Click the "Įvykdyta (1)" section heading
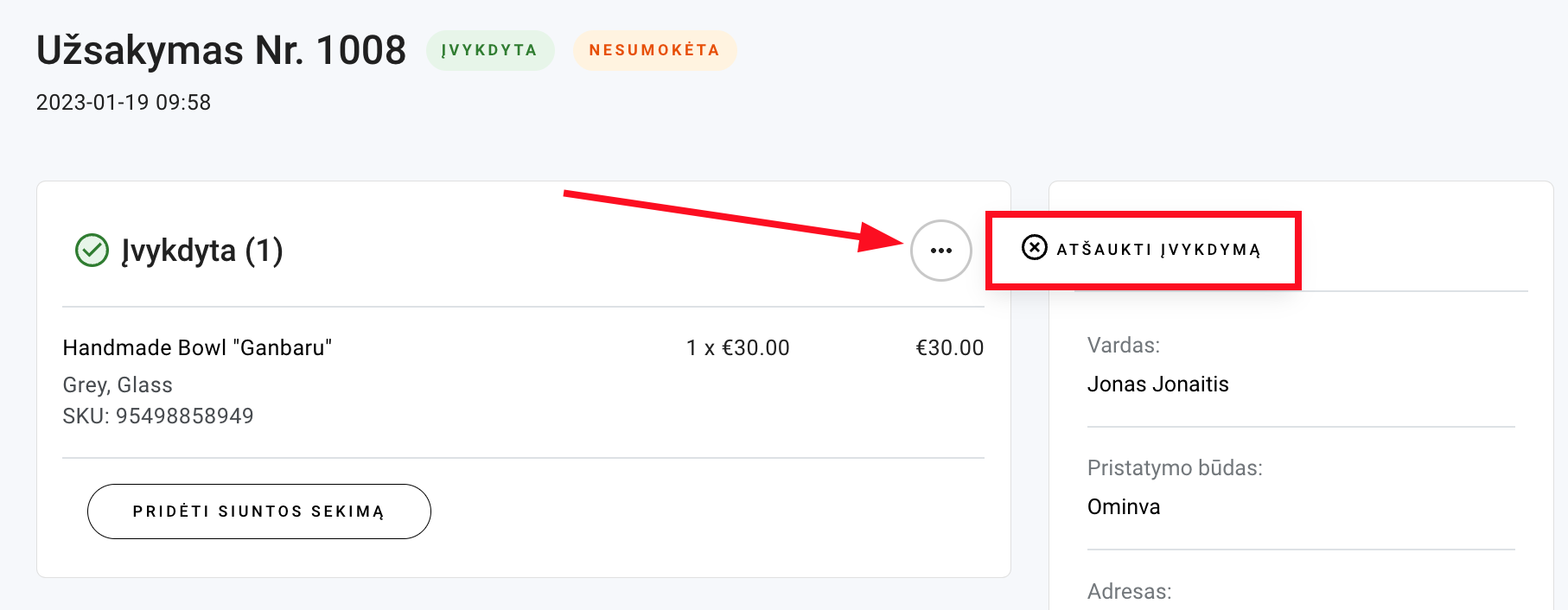This screenshot has height=610, width=1568. 202,251
